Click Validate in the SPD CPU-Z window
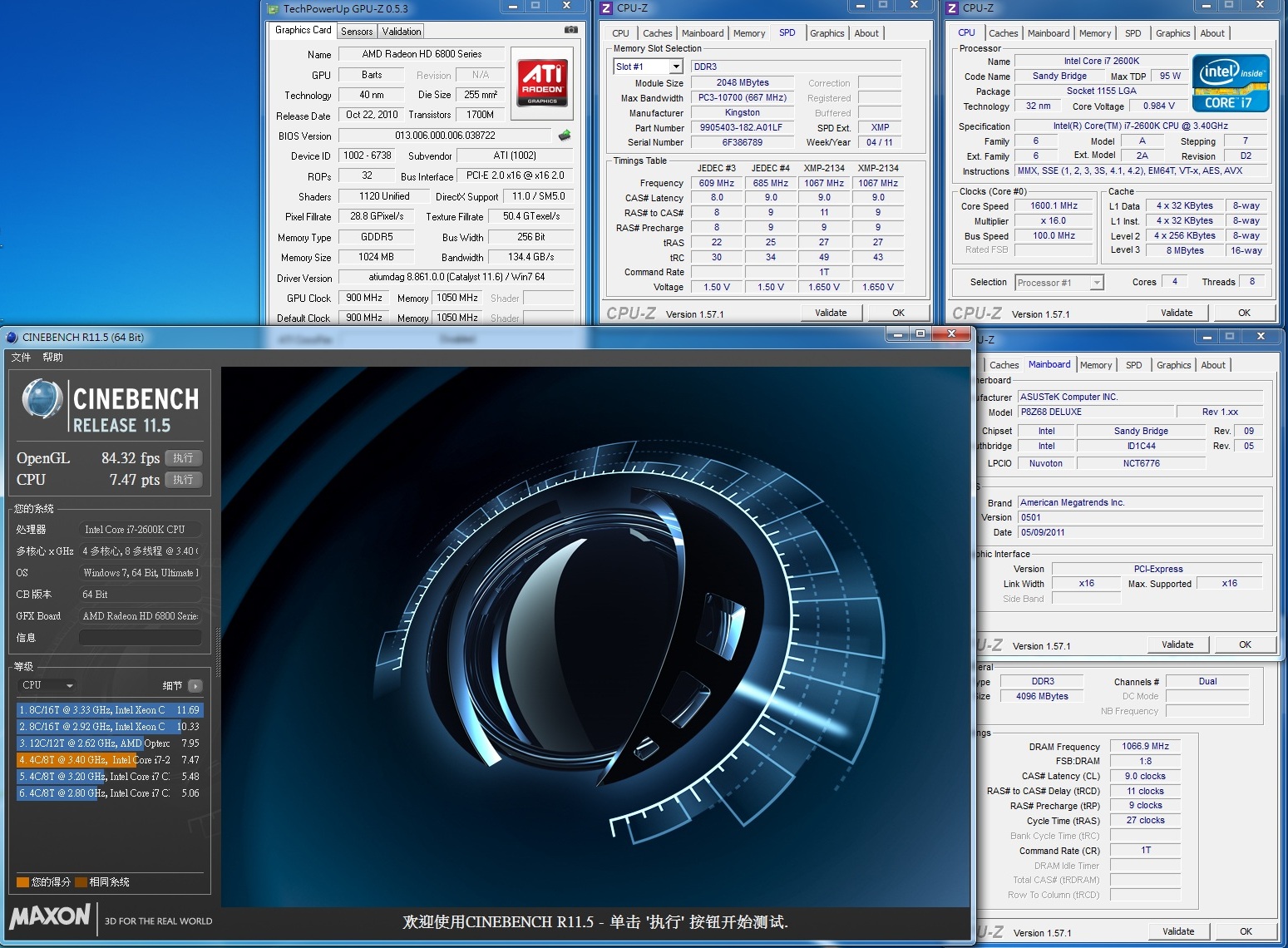Viewport: 1288px width, 948px height. pyautogui.click(x=831, y=313)
